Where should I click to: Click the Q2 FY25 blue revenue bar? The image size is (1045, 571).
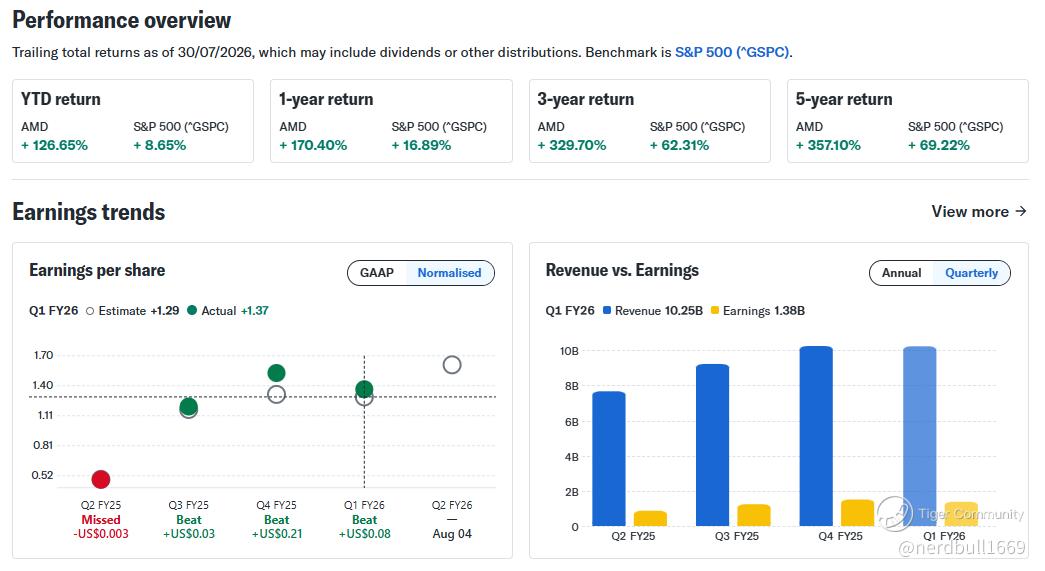(608, 458)
